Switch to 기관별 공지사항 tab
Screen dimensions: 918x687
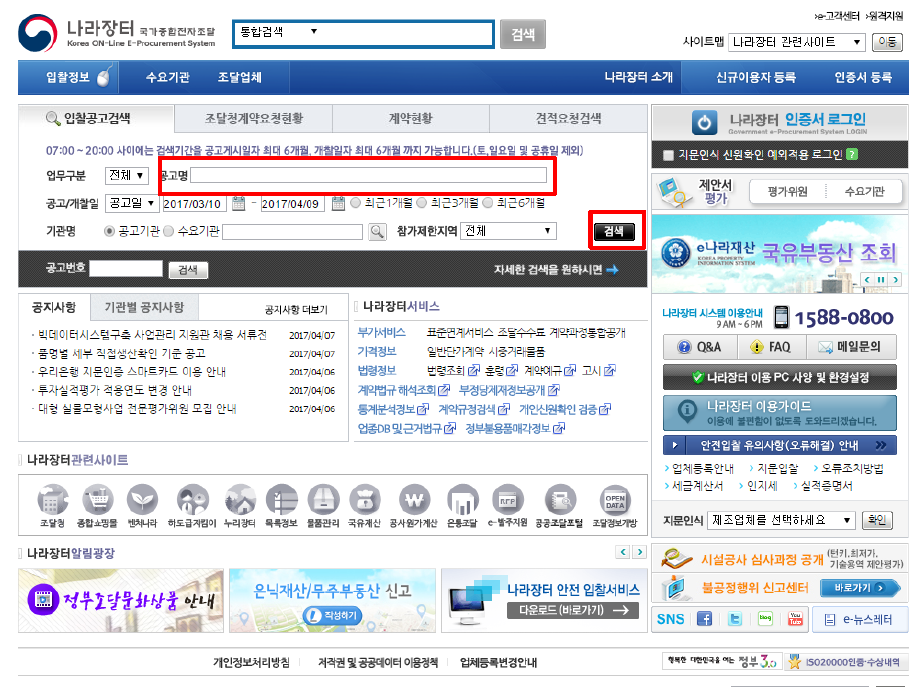[144, 307]
